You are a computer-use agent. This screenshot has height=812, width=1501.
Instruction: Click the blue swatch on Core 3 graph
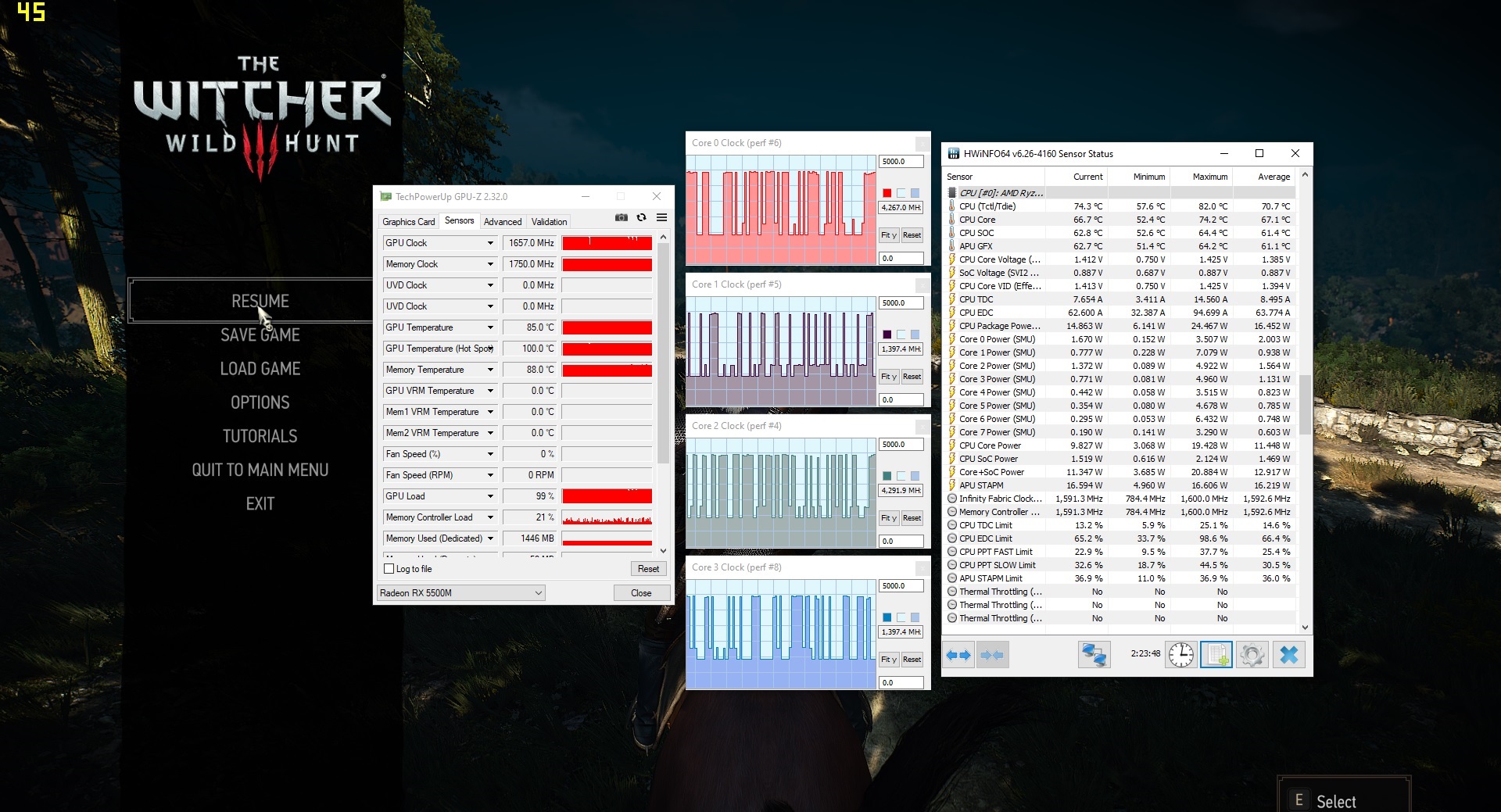(x=887, y=617)
